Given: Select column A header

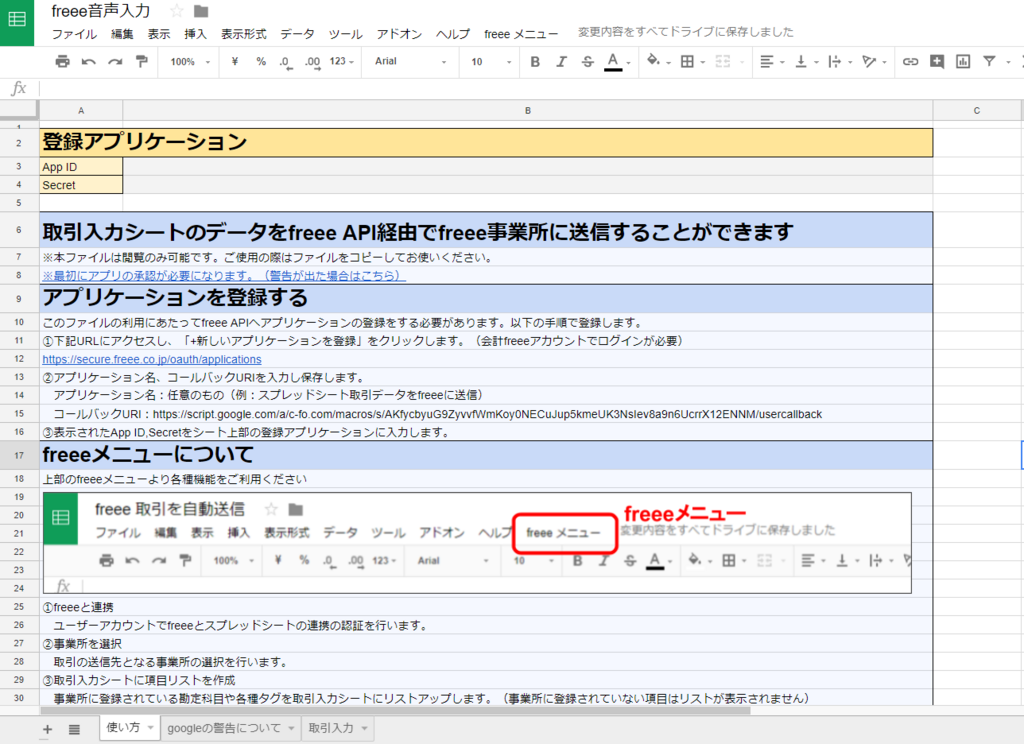Looking at the screenshot, I should (81, 110).
